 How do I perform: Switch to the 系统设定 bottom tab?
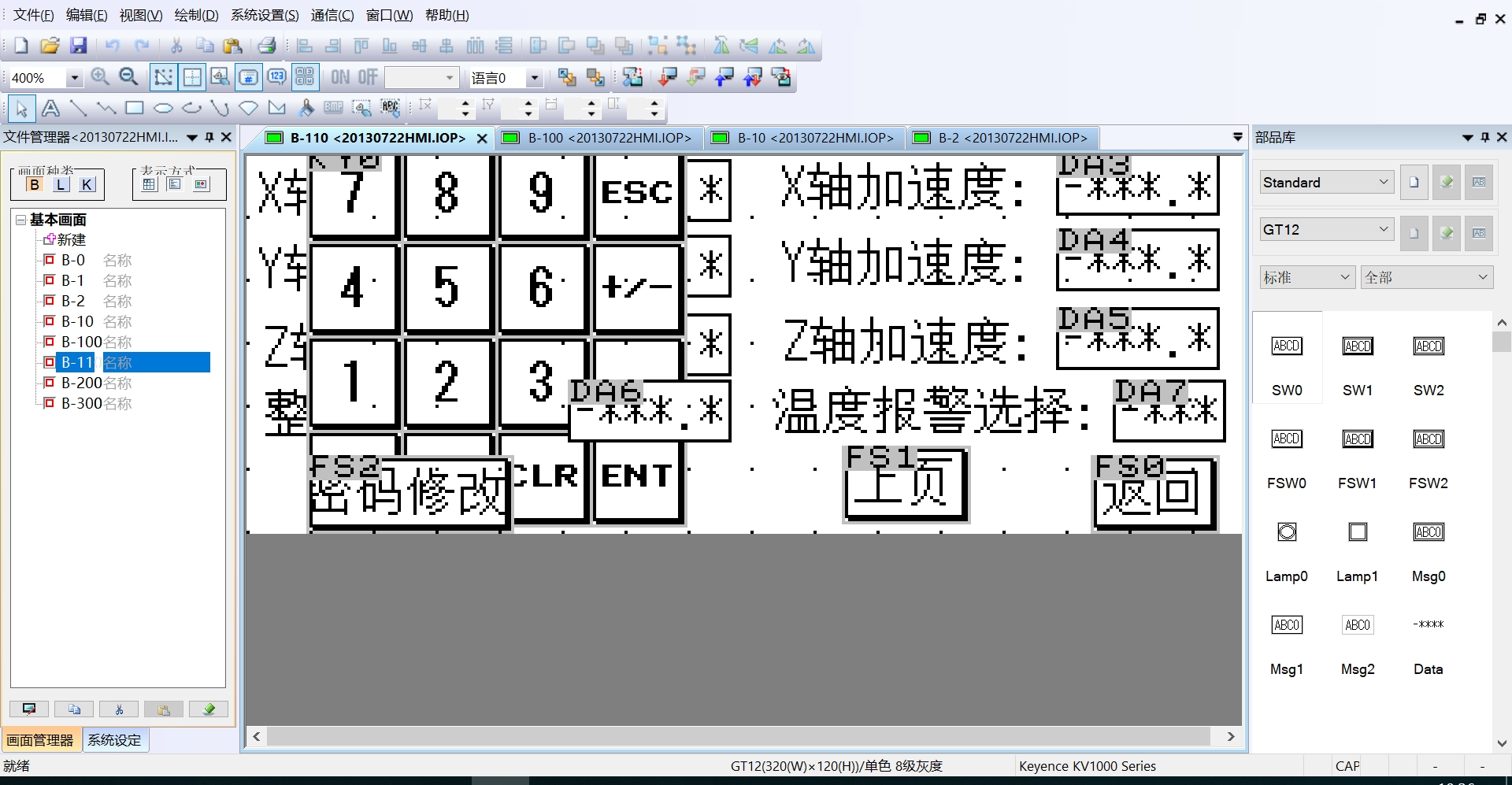[x=114, y=740]
